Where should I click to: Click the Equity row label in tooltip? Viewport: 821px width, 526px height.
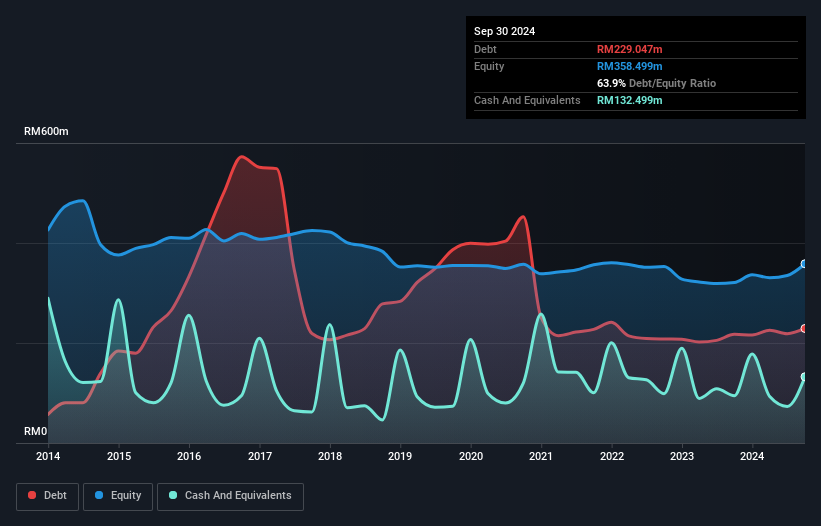489,66
